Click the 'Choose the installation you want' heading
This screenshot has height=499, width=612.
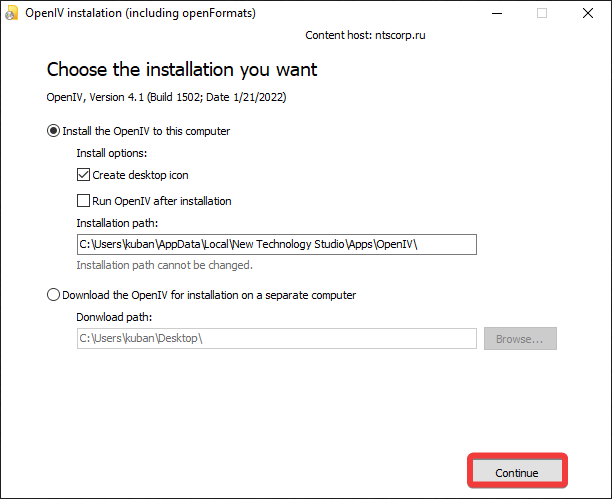coord(182,70)
